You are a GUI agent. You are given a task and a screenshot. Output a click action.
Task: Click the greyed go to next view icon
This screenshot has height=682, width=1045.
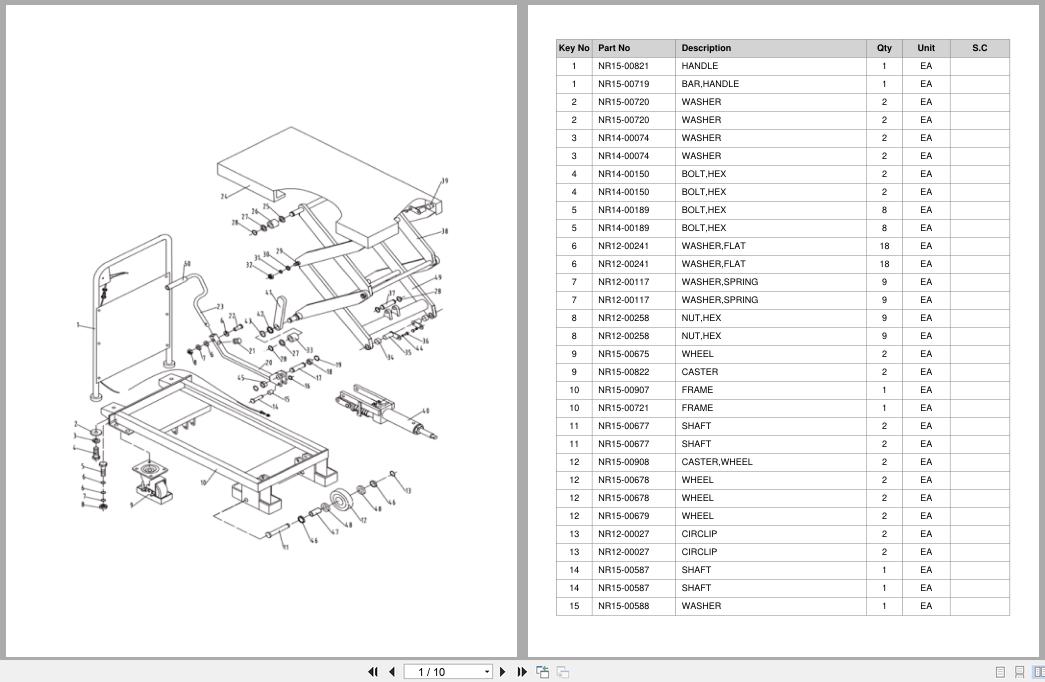click(563, 672)
